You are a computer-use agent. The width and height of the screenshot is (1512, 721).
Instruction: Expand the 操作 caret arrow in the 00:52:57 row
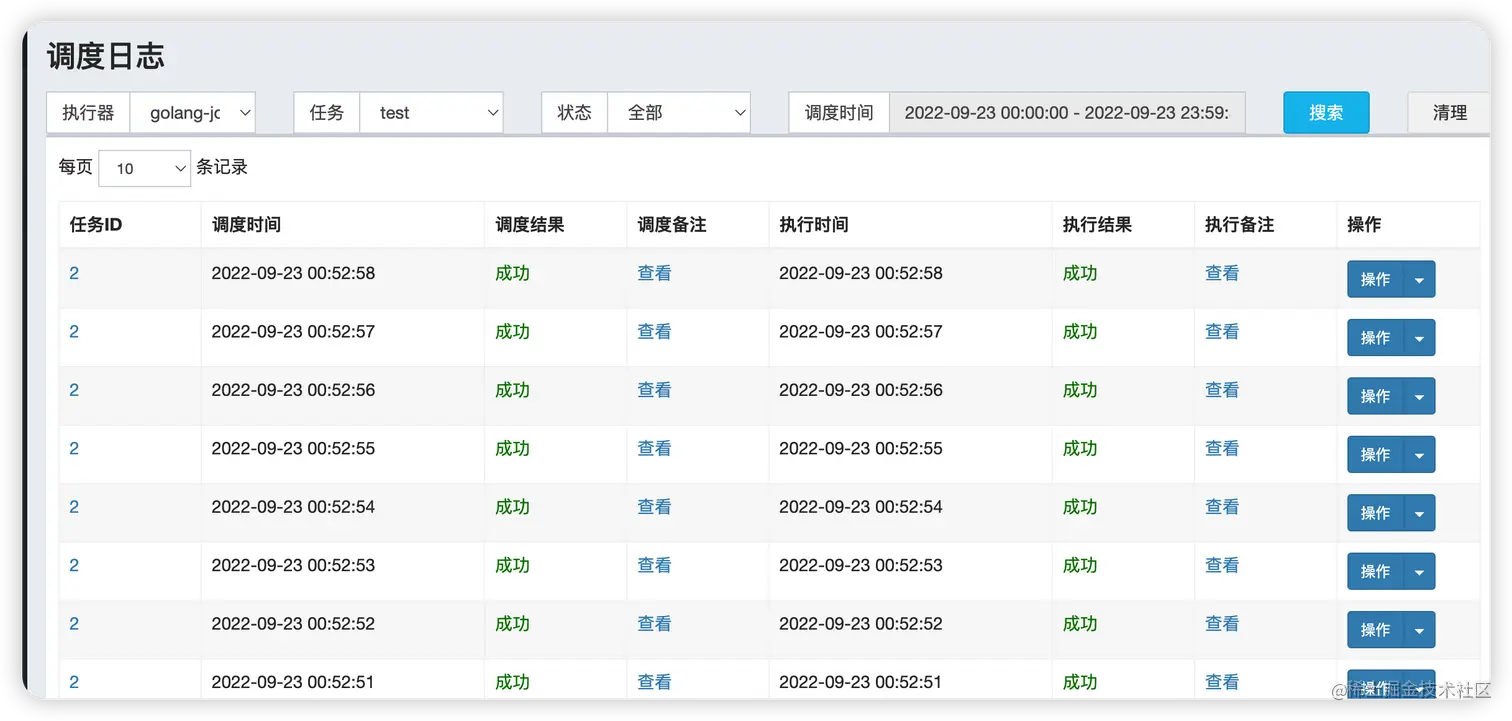point(1419,338)
